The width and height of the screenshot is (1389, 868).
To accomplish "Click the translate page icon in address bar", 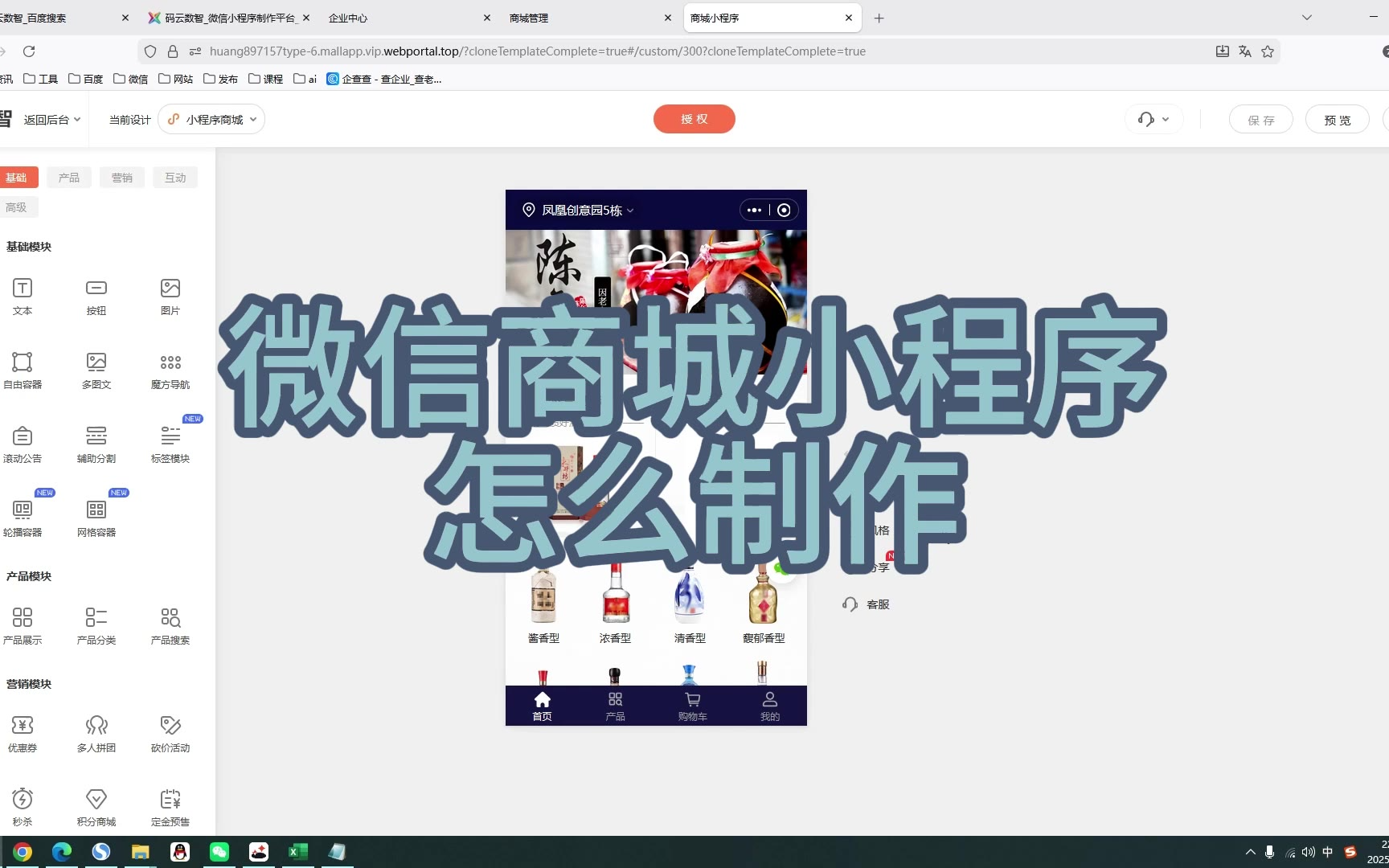I will click(x=1245, y=51).
